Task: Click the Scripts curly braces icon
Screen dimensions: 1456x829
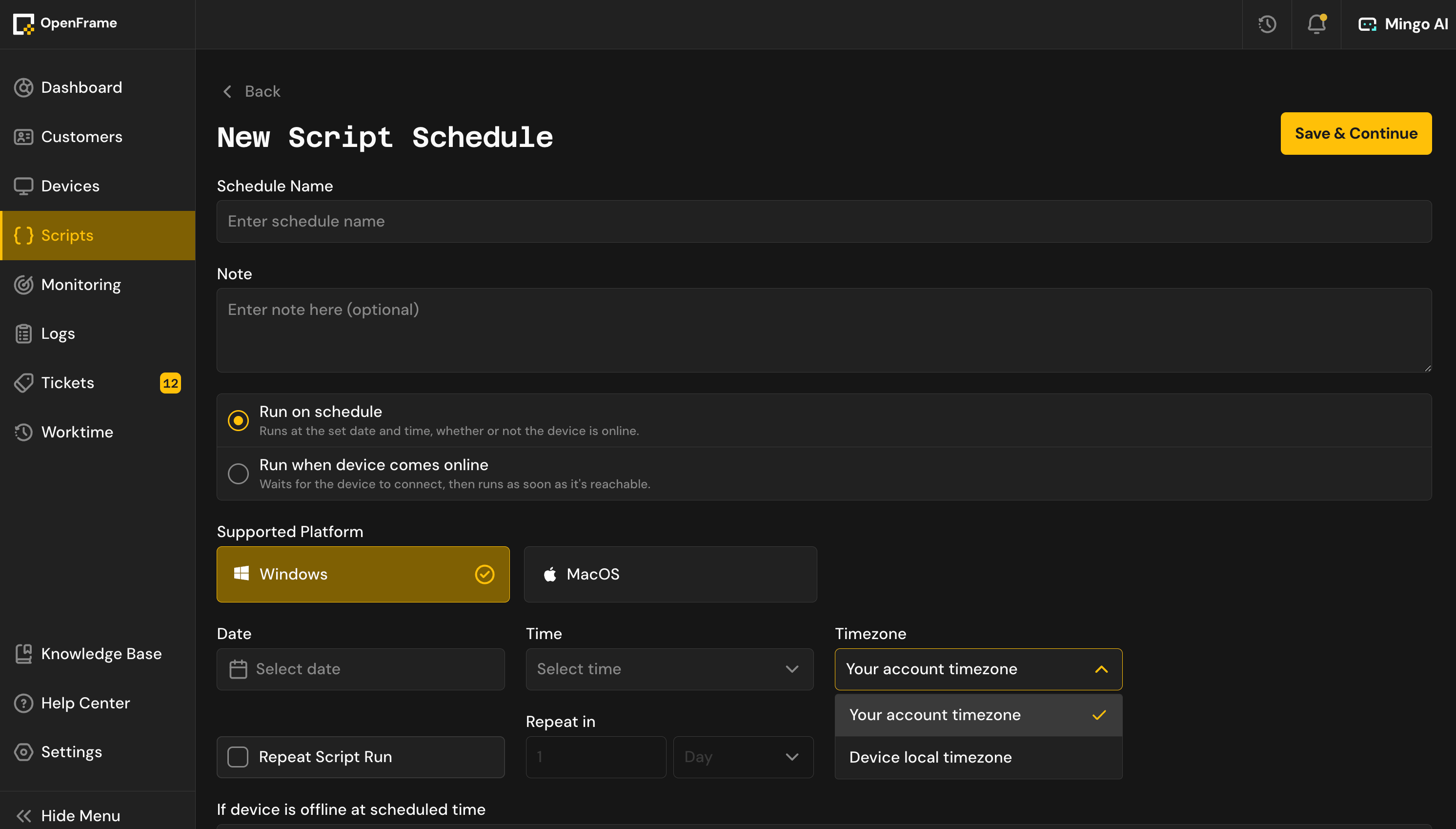Action: point(23,235)
